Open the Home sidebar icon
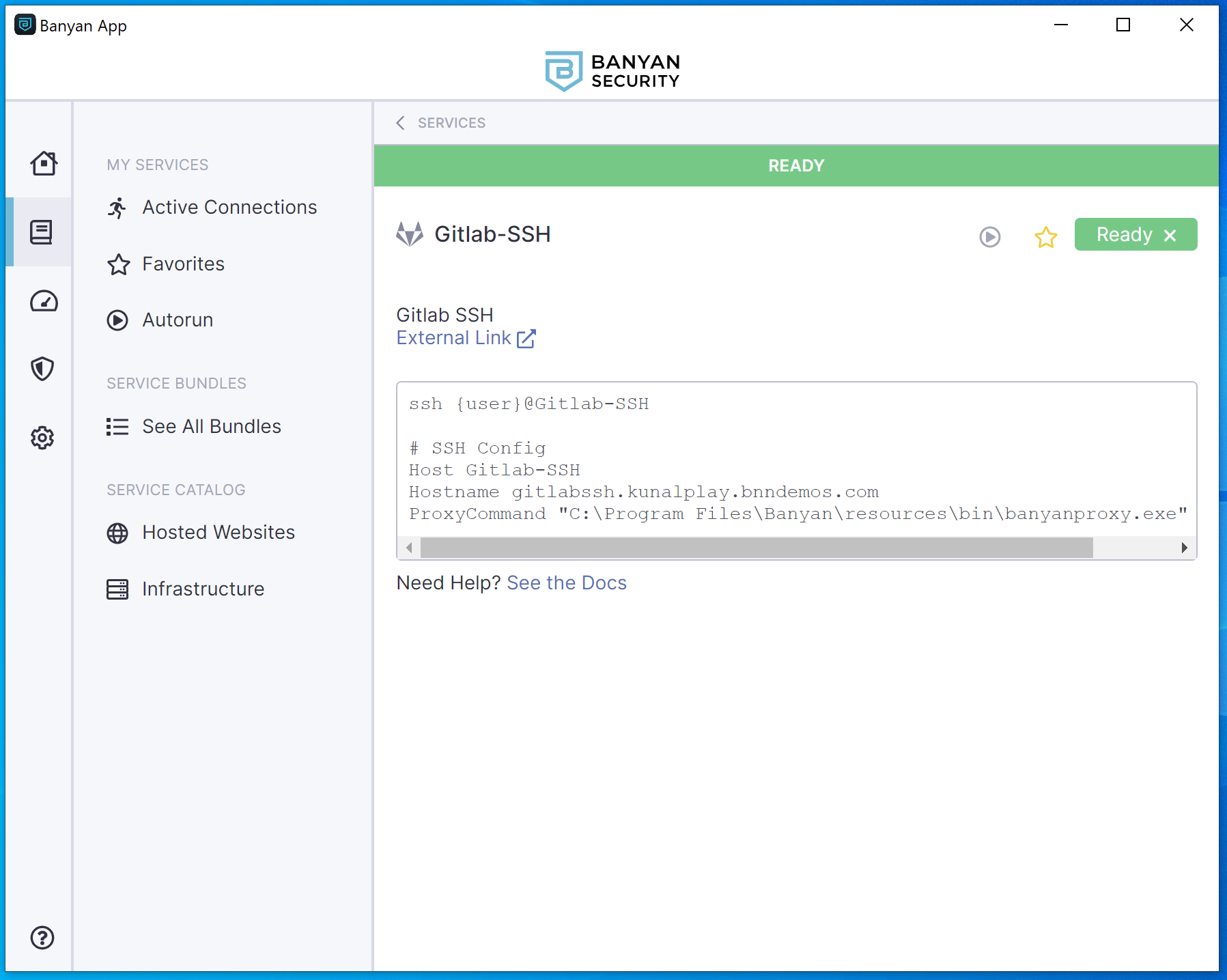This screenshot has height=980, width=1227. tap(44, 163)
